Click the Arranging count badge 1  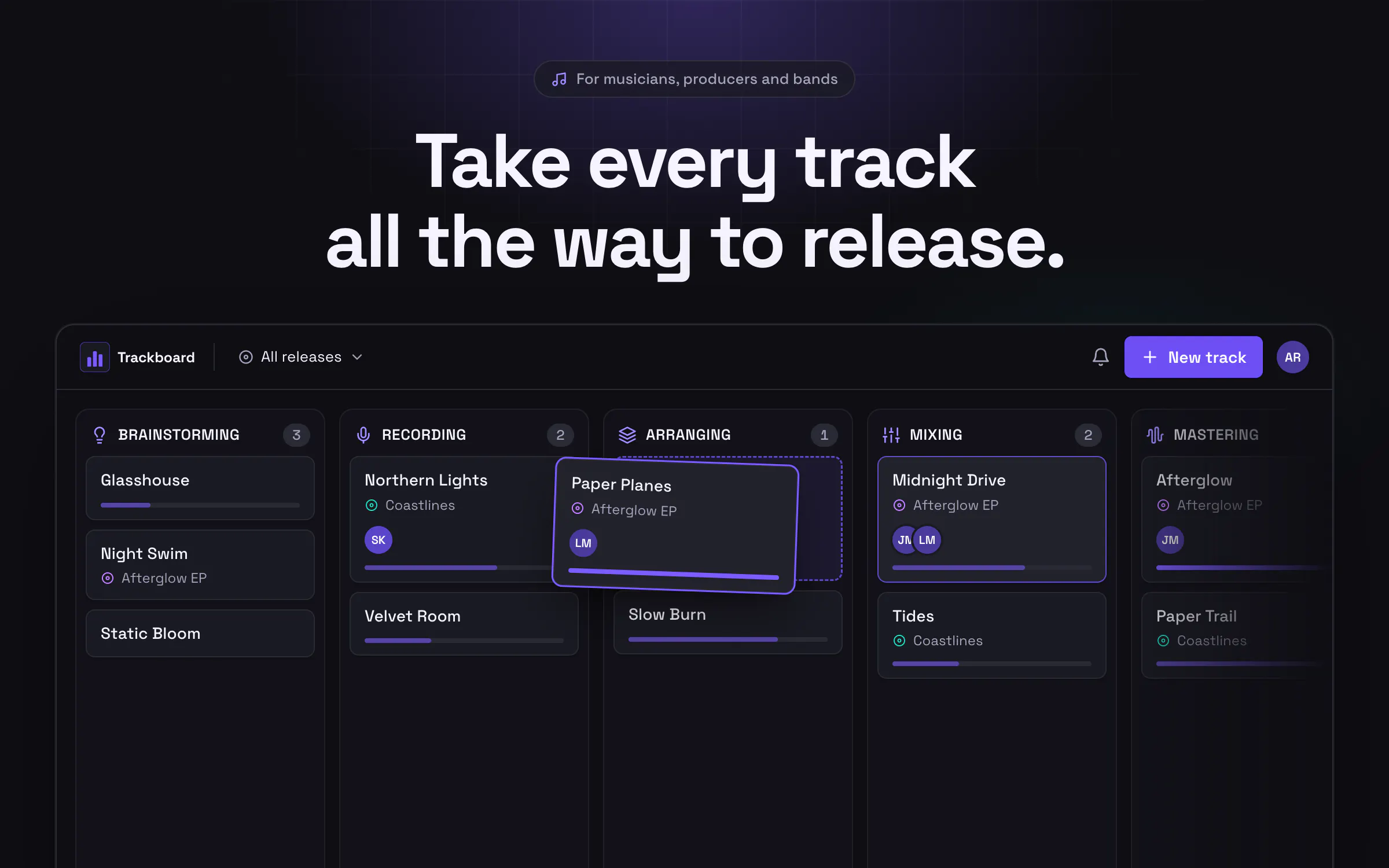click(824, 435)
